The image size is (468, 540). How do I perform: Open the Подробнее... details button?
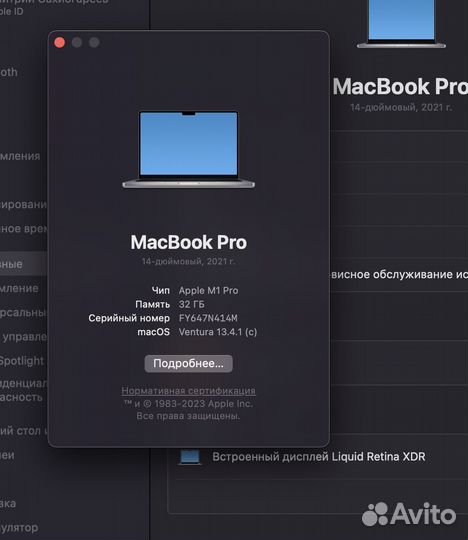188,363
